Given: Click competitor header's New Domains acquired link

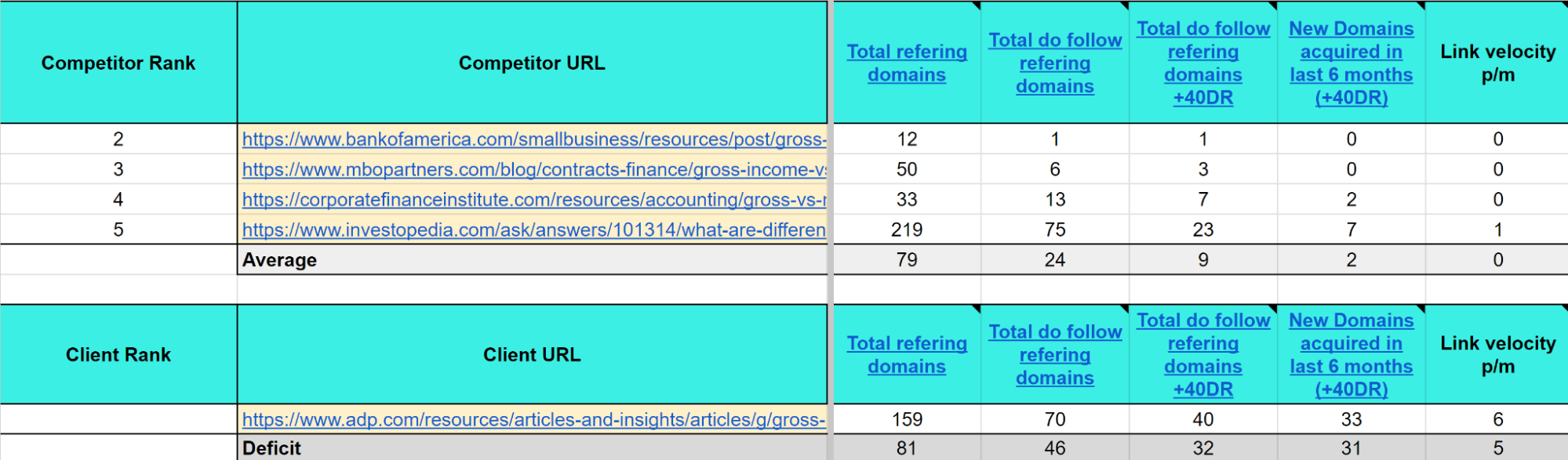Looking at the screenshot, I should [x=1351, y=63].
